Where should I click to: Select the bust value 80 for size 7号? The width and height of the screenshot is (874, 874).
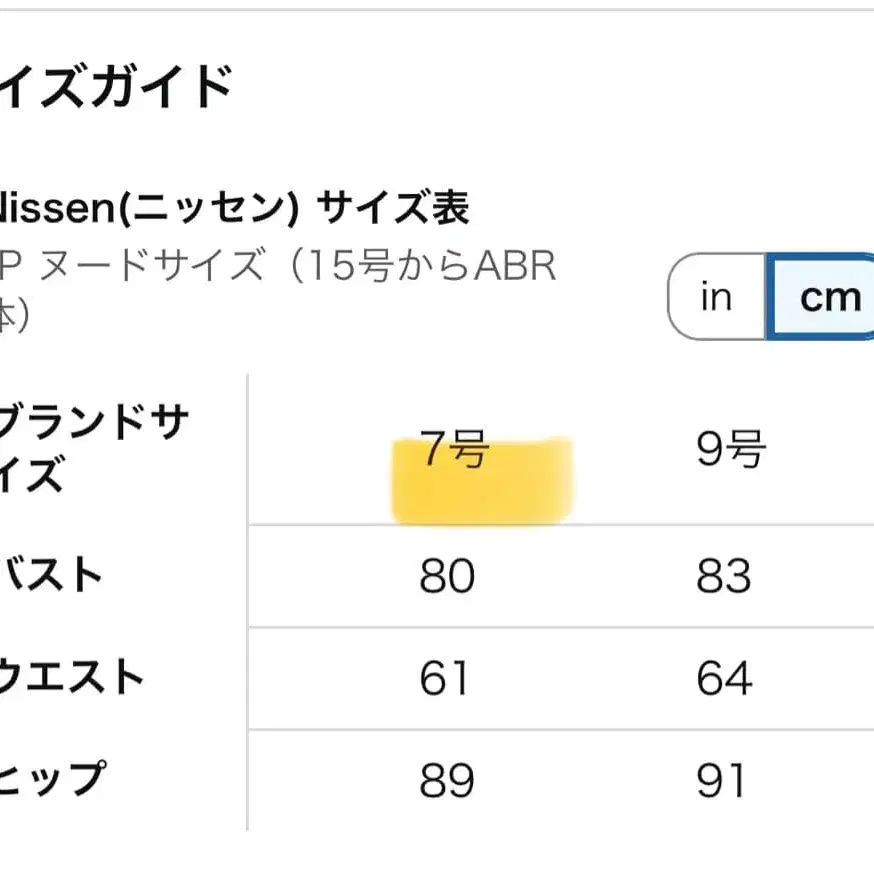tap(447, 577)
